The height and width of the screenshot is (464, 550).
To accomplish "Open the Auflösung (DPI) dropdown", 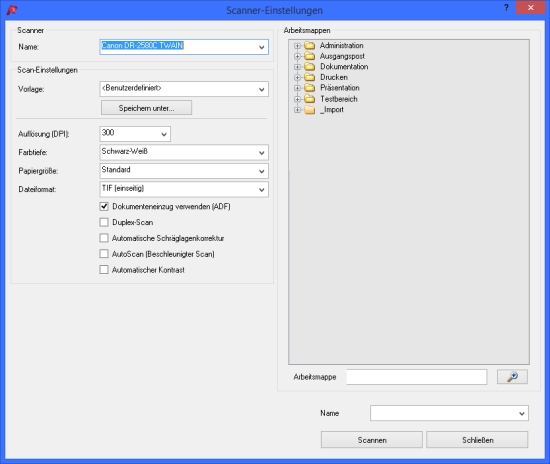I will pyautogui.click(x=135, y=134).
